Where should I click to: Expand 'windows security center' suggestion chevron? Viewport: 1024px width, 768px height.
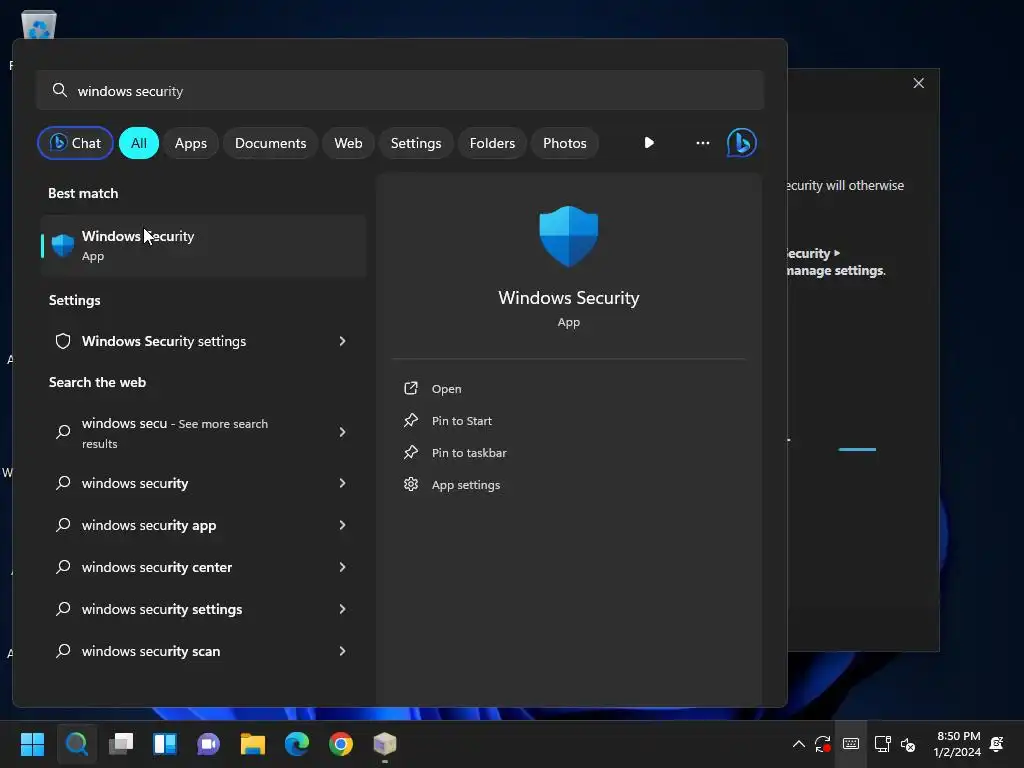click(x=342, y=567)
